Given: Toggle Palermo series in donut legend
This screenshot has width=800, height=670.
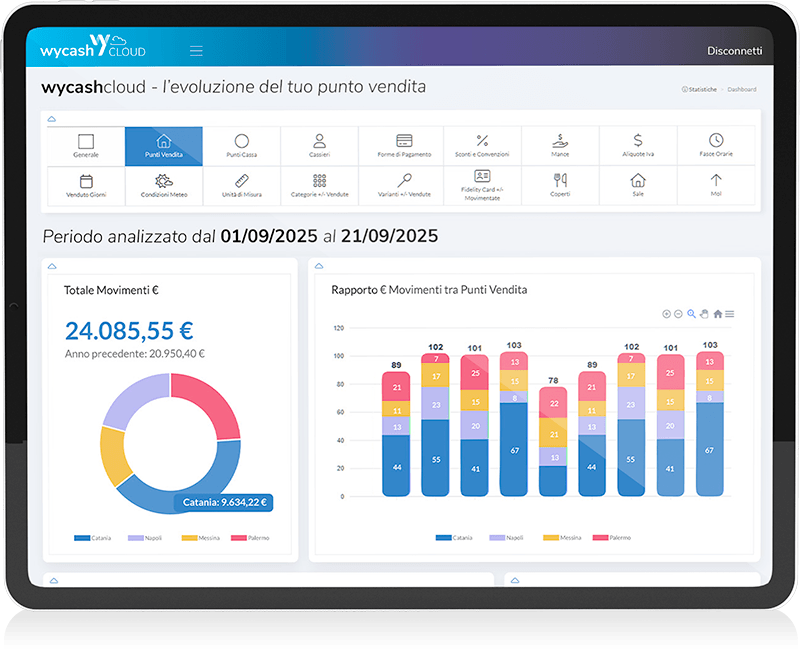Looking at the screenshot, I should [250, 538].
